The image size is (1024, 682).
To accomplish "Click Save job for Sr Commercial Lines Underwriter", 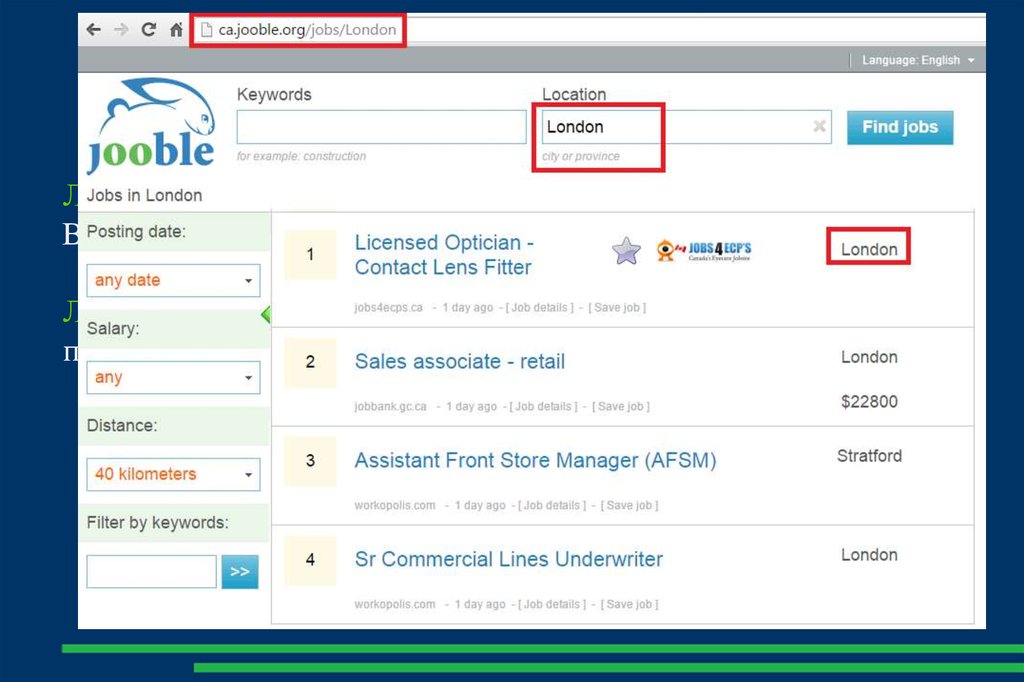I will 625,605.
